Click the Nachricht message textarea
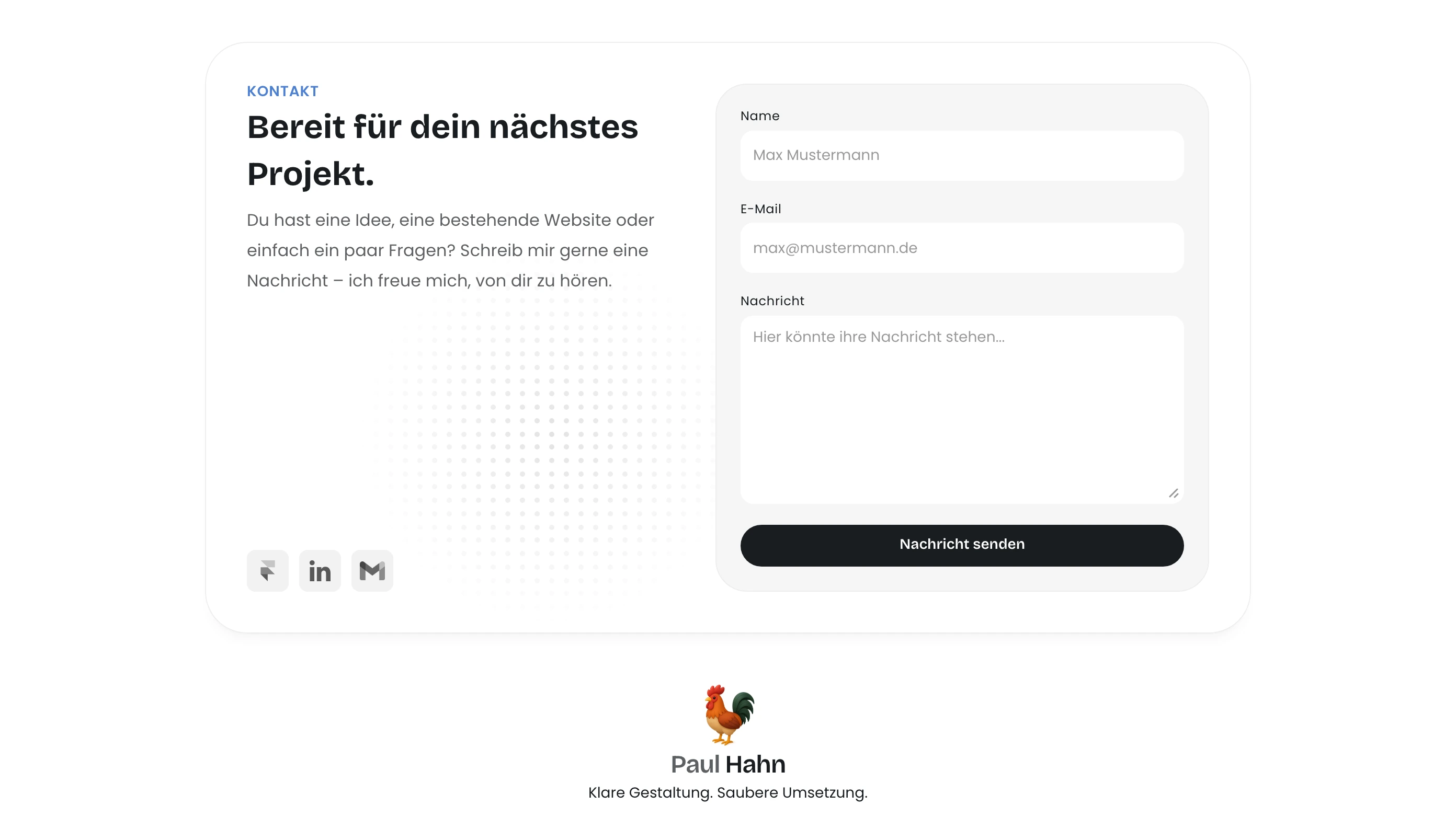 click(962, 409)
